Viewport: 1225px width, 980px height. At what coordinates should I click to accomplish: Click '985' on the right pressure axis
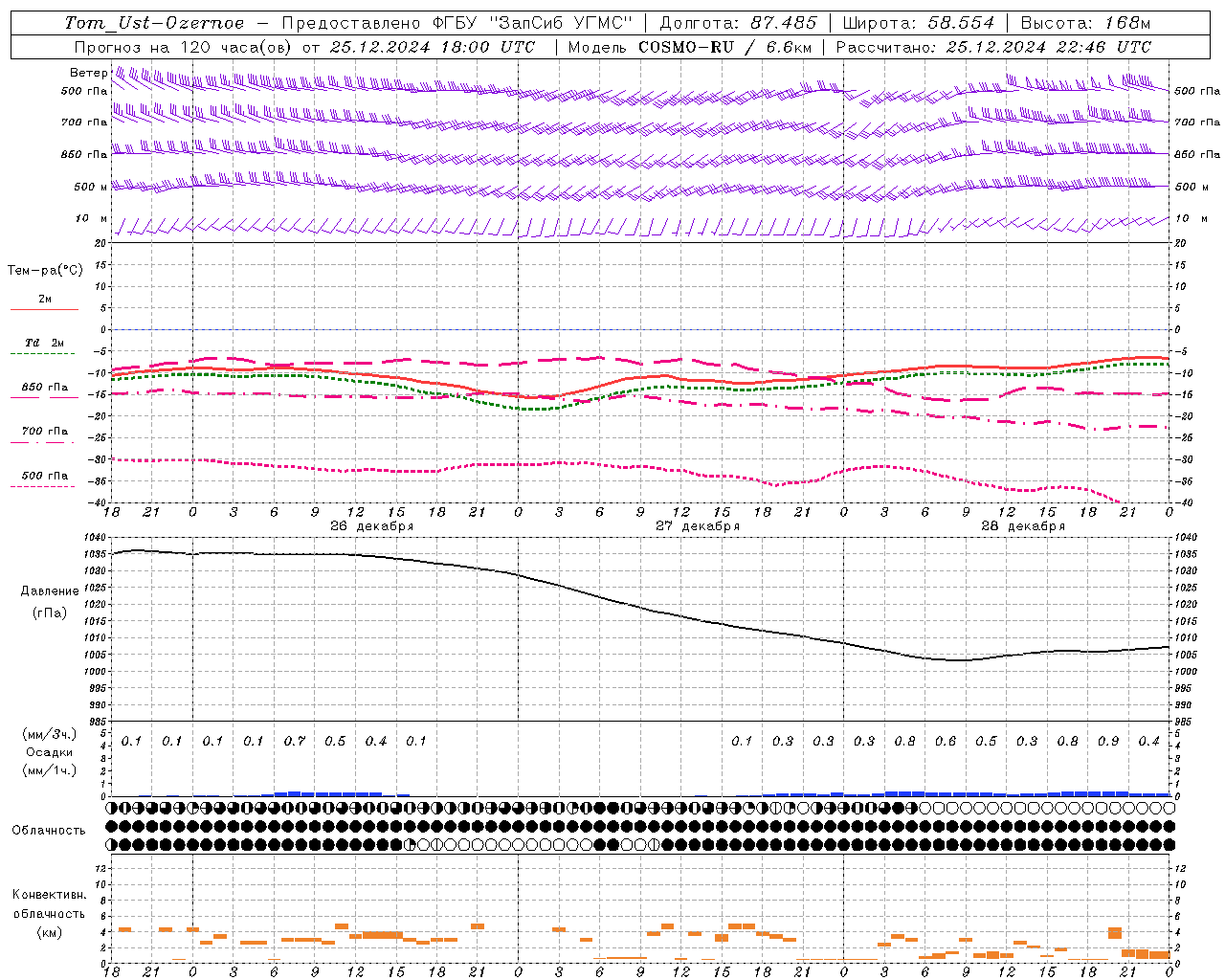click(x=1185, y=722)
